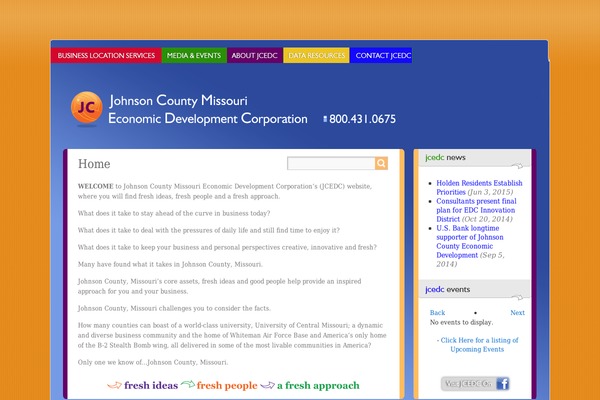
Task: Go Back in the events calendar
Action: click(x=437, y=313)
